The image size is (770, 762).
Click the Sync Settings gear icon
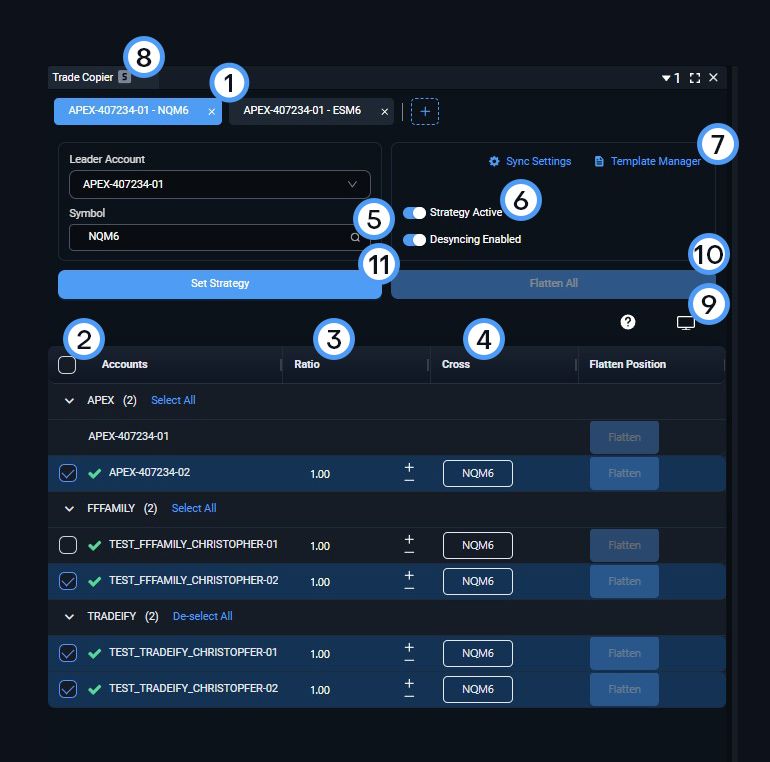pos(494,161)
